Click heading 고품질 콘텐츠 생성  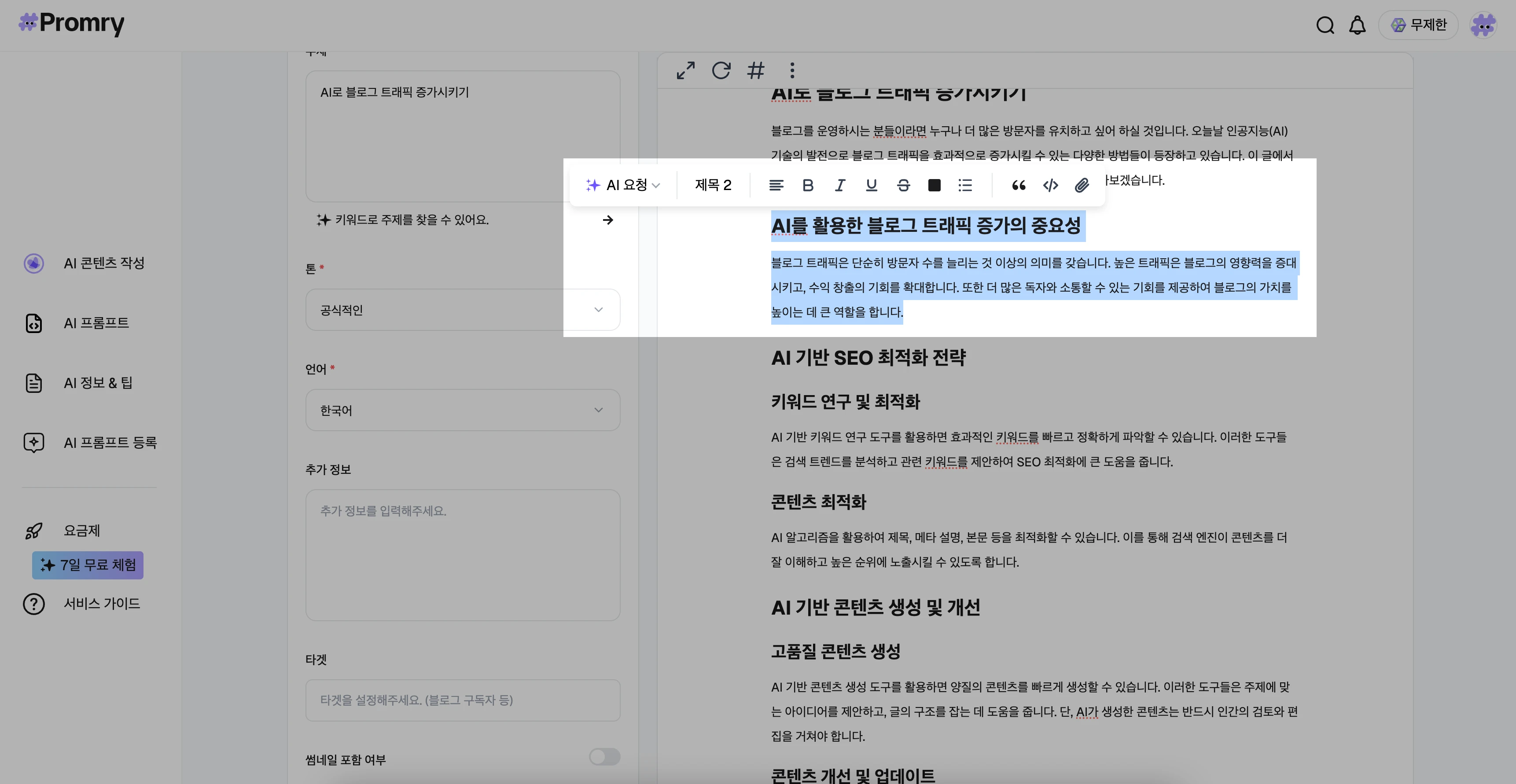(835, 651)
